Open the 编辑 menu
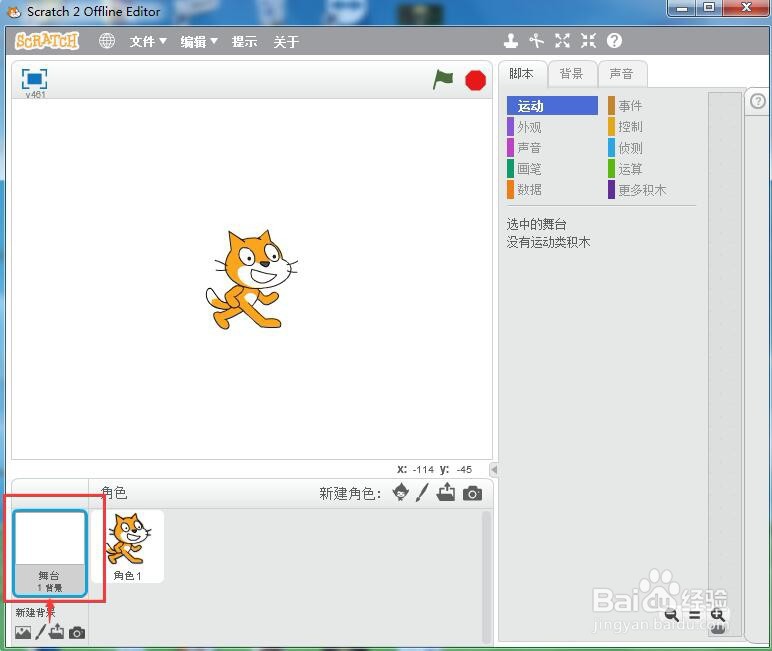 (x=198, y=41)
